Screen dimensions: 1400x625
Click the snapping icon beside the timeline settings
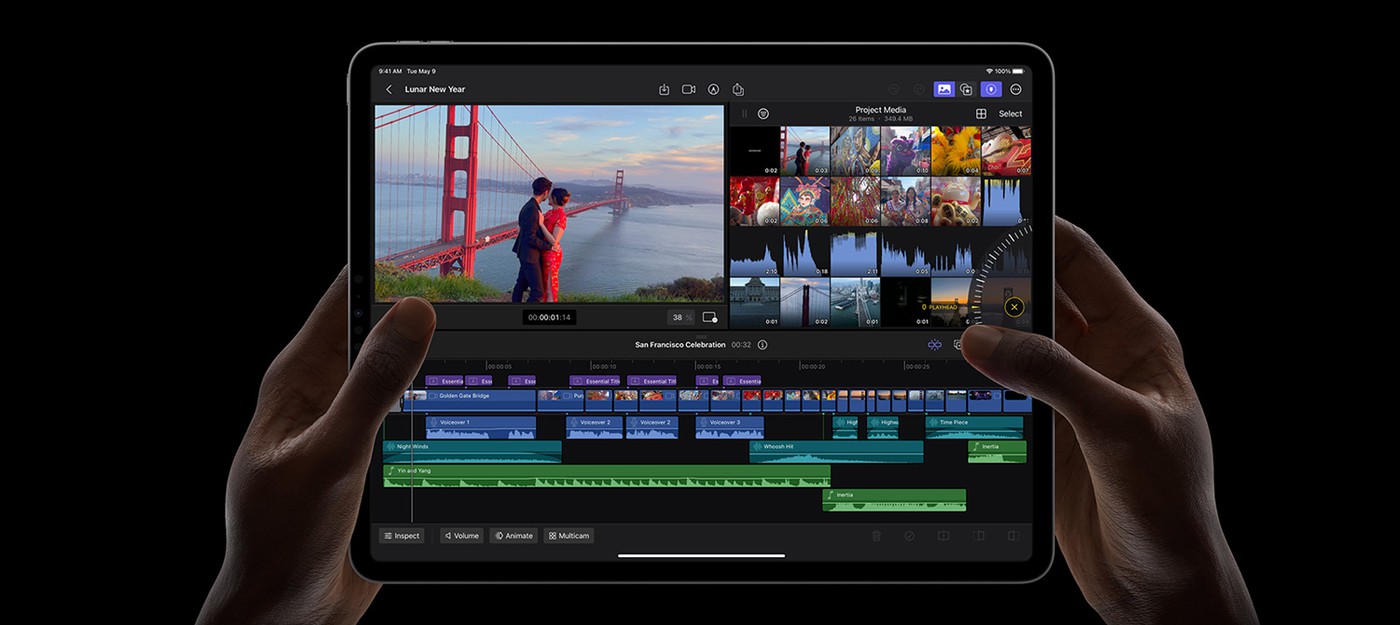pyautogui.click(x=934, y=344)
